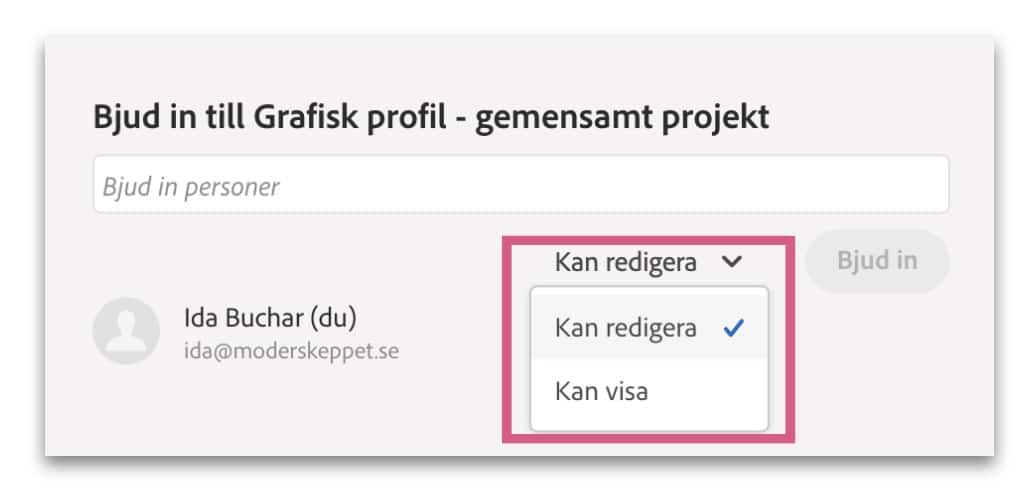Click the name Ida Buchar (du)
This screenshot has height=502, width=1034.
(270, 319)
